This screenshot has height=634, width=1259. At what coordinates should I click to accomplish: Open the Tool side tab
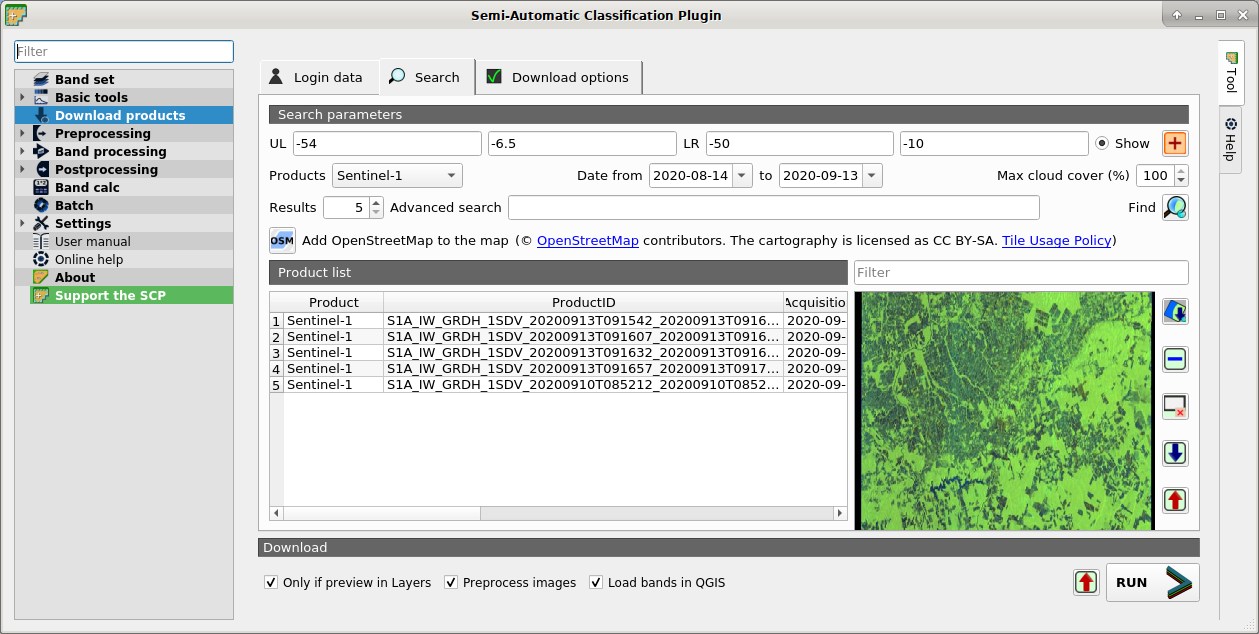(x=1231, y=72)
